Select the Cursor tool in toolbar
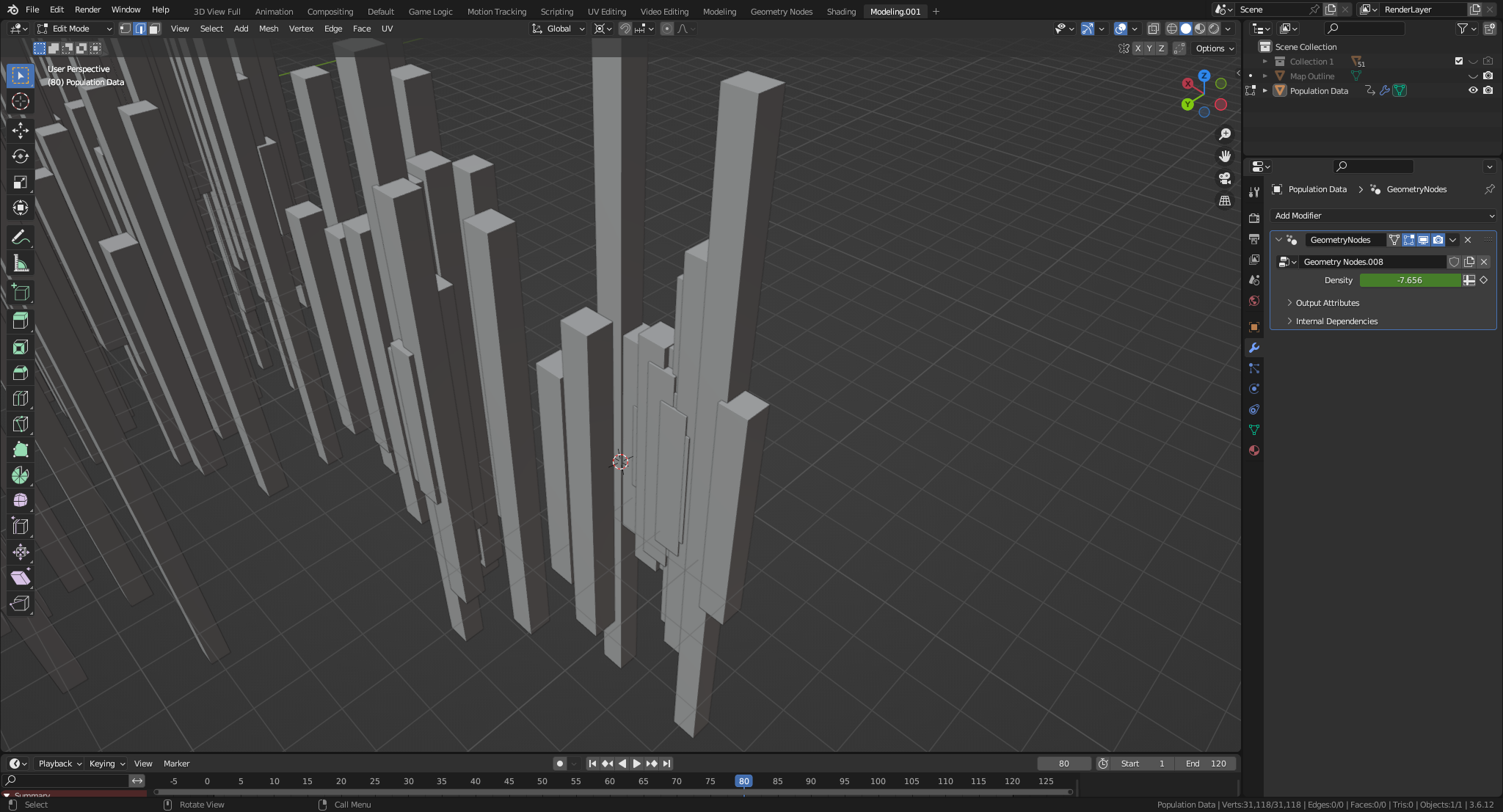The width and height of the screenshot is (1503, 812). [21, 101]
